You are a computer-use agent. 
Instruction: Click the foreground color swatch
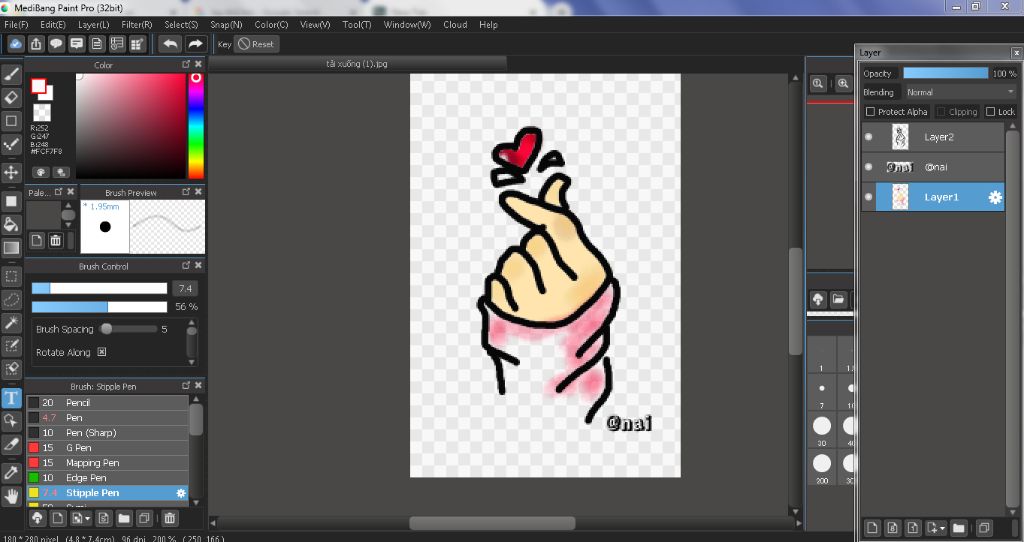coord(38,86)
